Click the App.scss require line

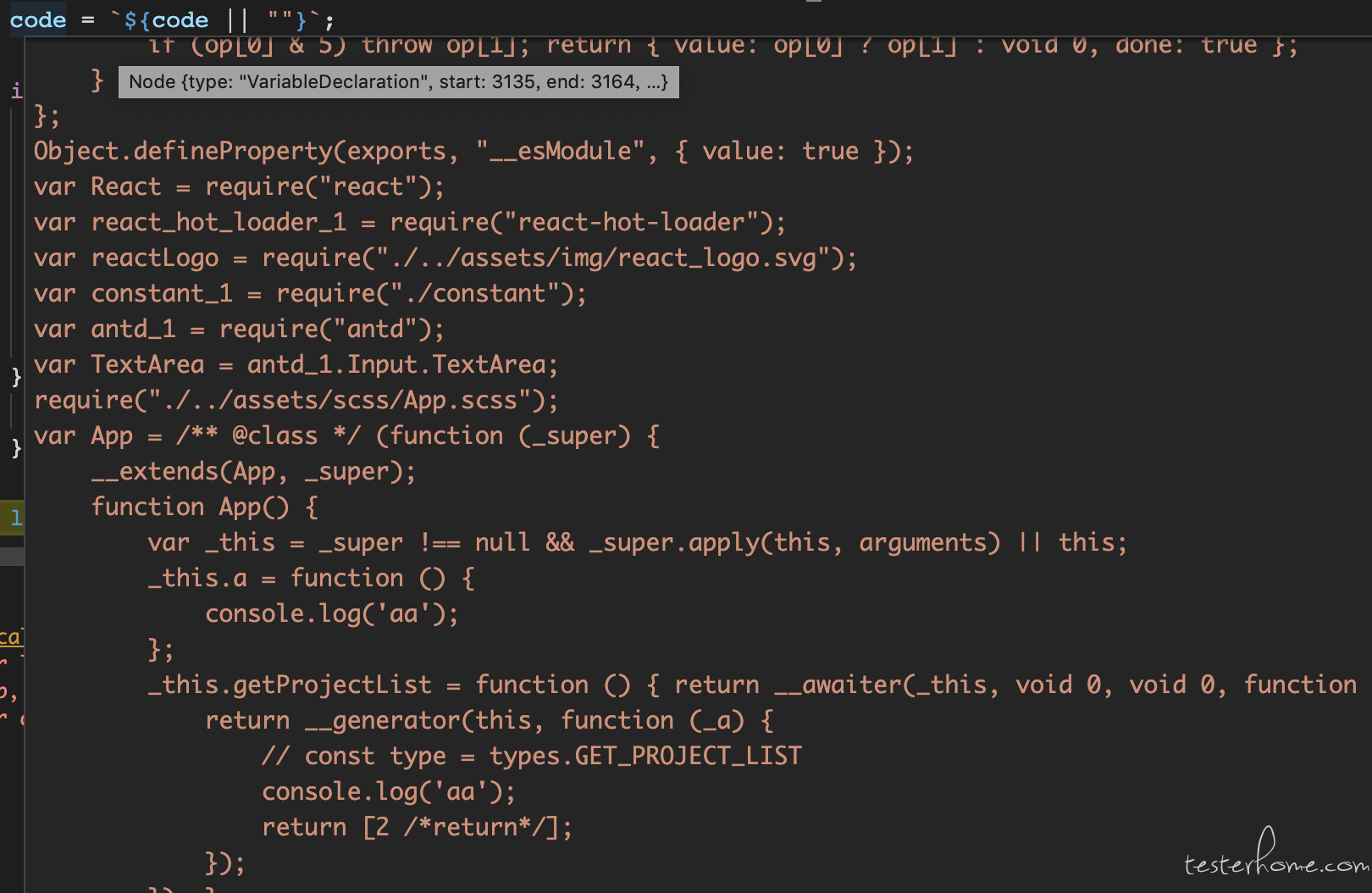[296, 400]
